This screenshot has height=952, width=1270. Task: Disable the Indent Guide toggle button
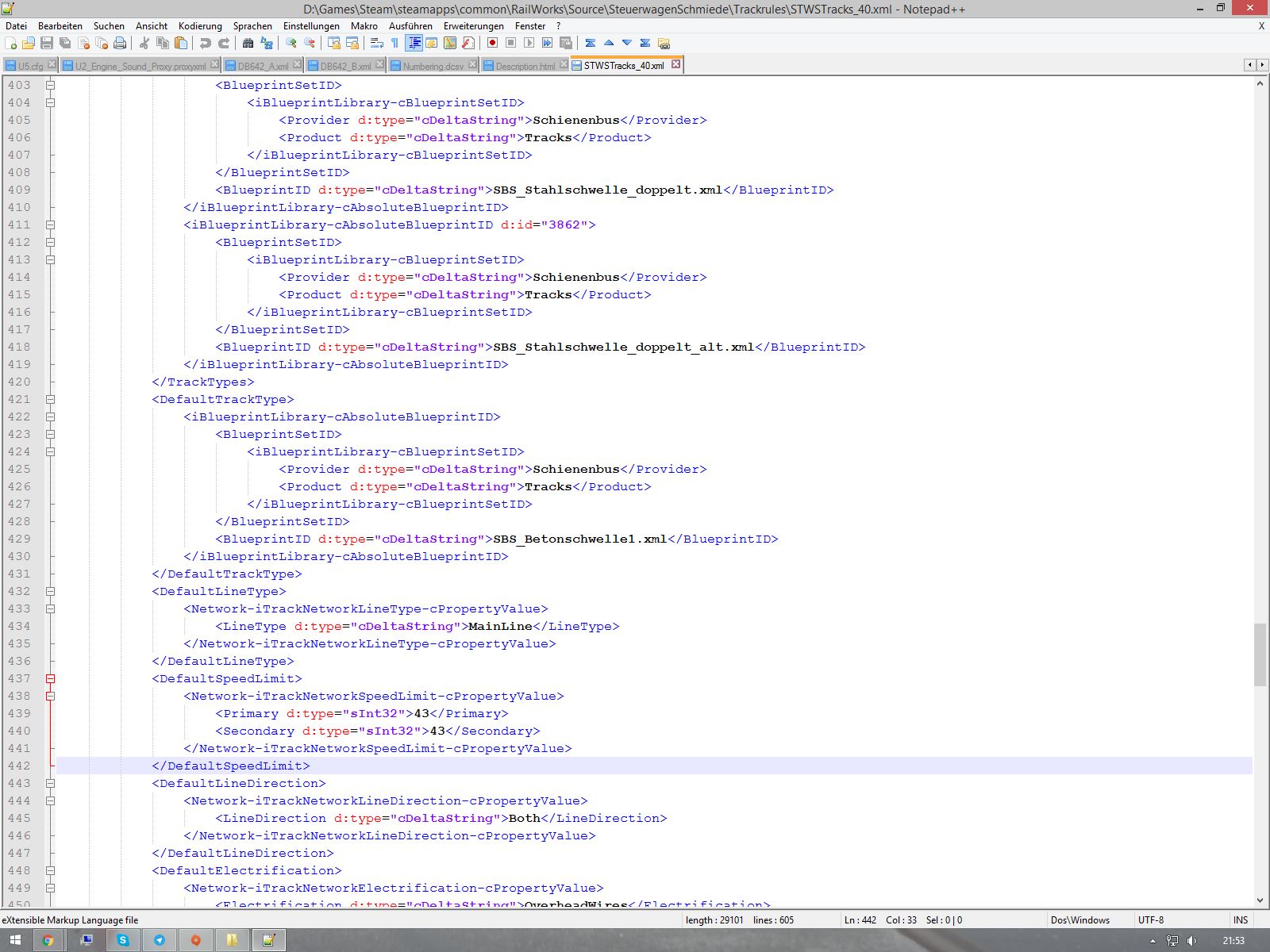pyautogui.click(x=414, y=43)
